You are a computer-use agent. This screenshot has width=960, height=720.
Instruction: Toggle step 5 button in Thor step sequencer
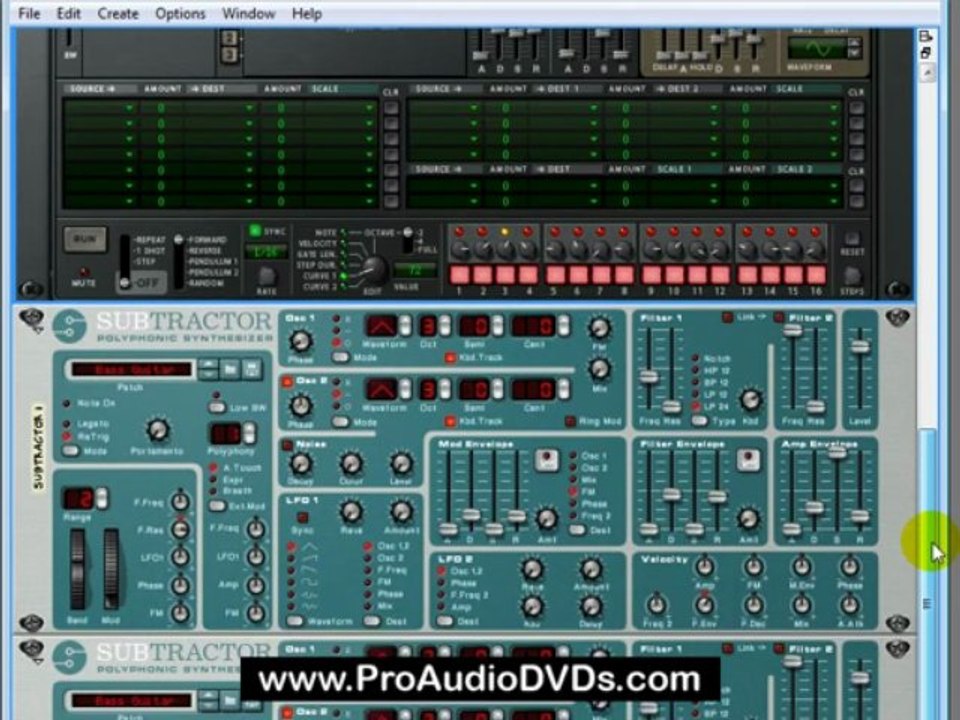point(555,275)
